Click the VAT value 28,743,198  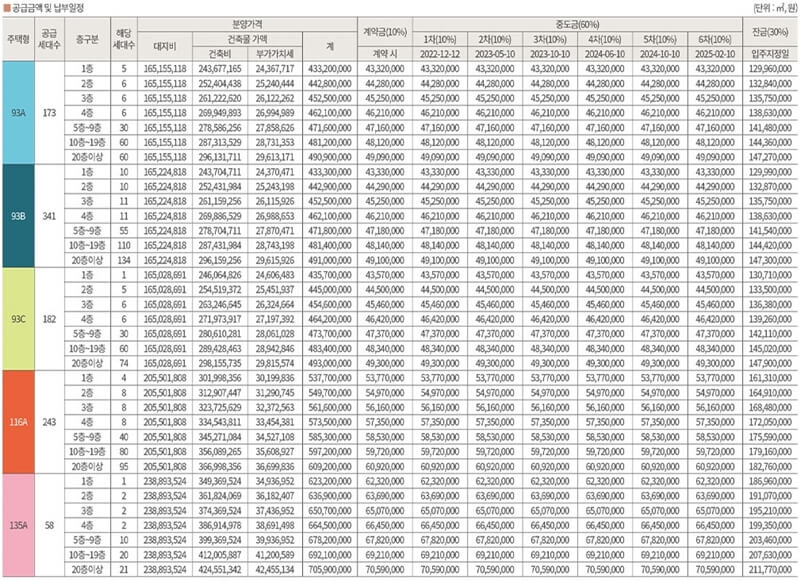tap(275, 245)
